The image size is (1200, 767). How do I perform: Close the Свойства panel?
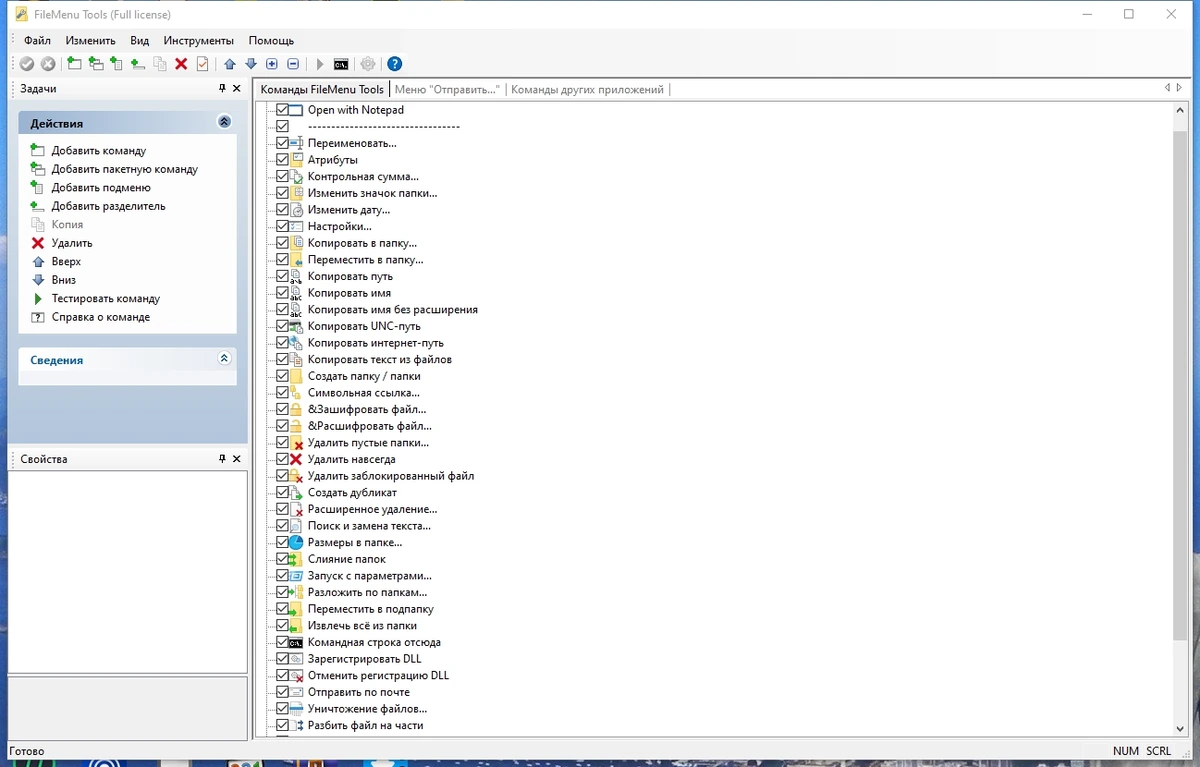coord(237,459)
